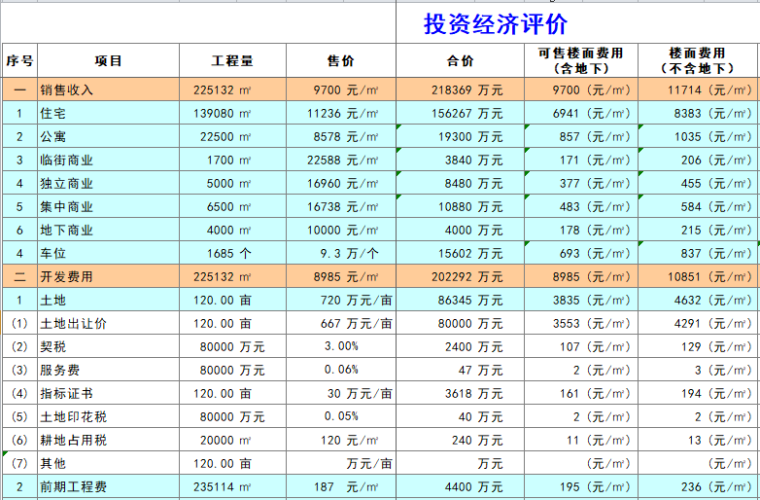Click the 可售楼面费用(含地下) header cell
This screenshot has height=500, width=760.
click(581, 61)
